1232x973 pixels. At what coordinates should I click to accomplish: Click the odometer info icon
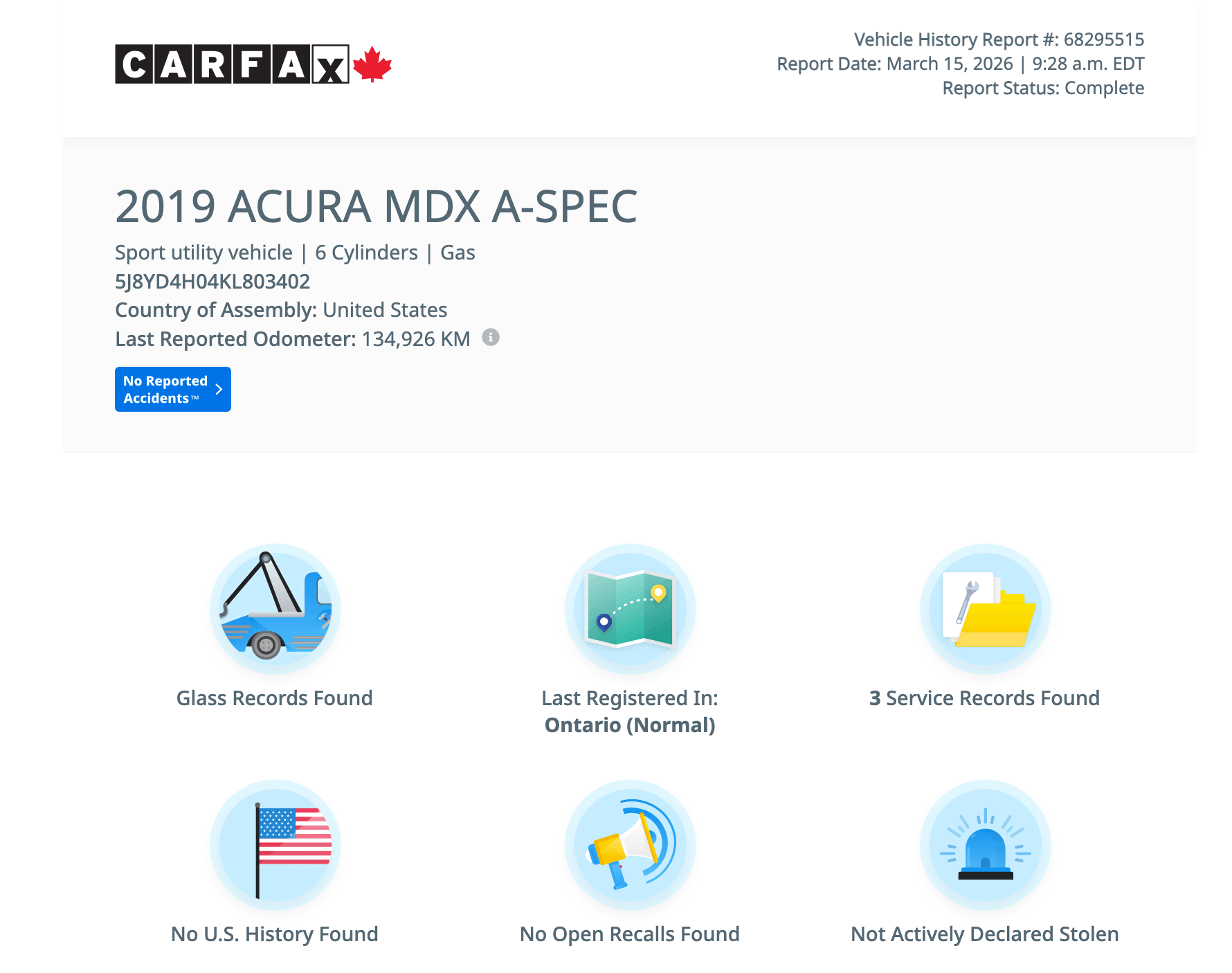(x=491, y=338)
